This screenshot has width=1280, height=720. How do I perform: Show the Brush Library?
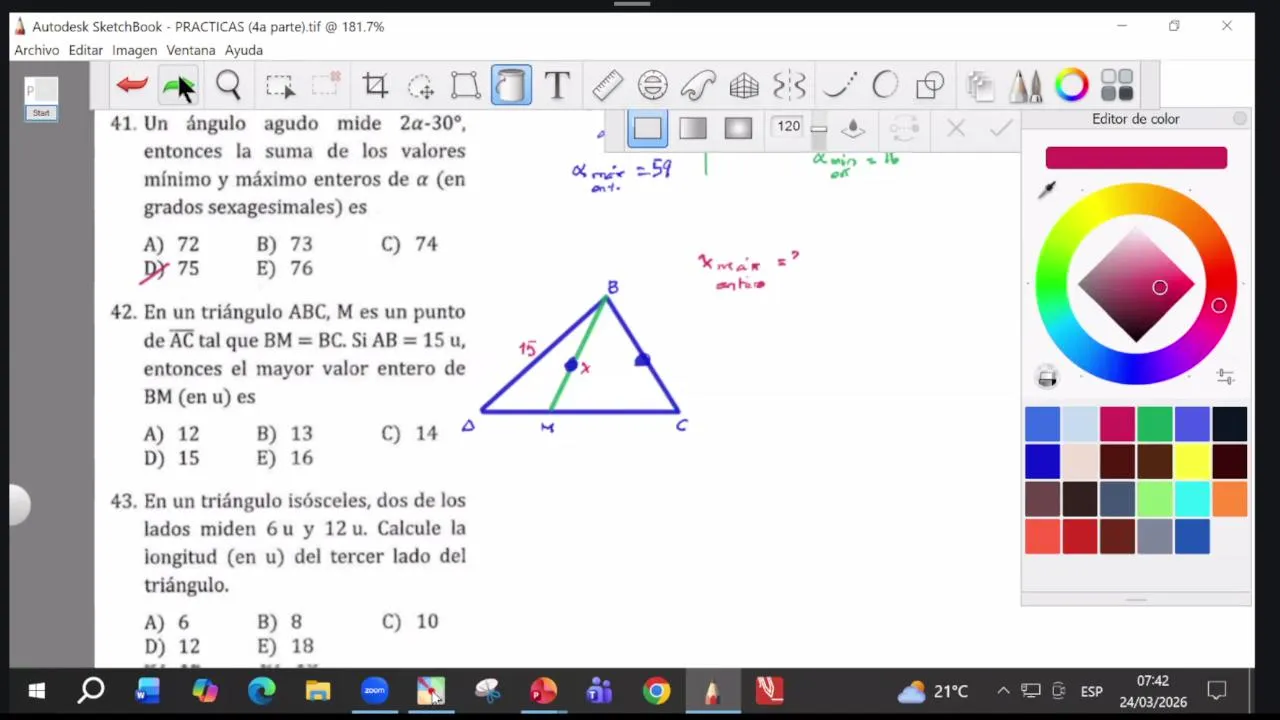tap(1025, 86)
